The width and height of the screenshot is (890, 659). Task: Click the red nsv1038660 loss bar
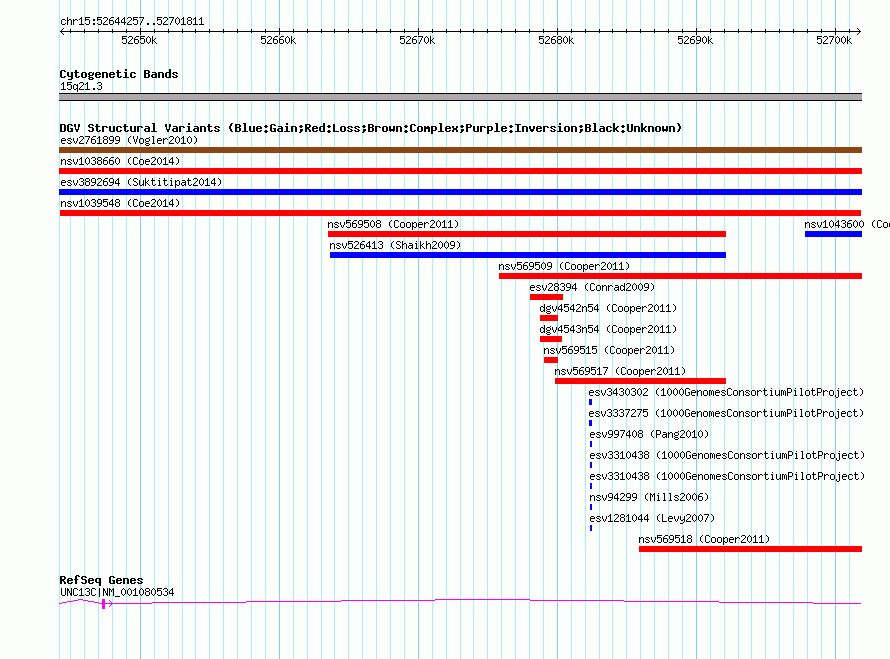click(460, 171)
